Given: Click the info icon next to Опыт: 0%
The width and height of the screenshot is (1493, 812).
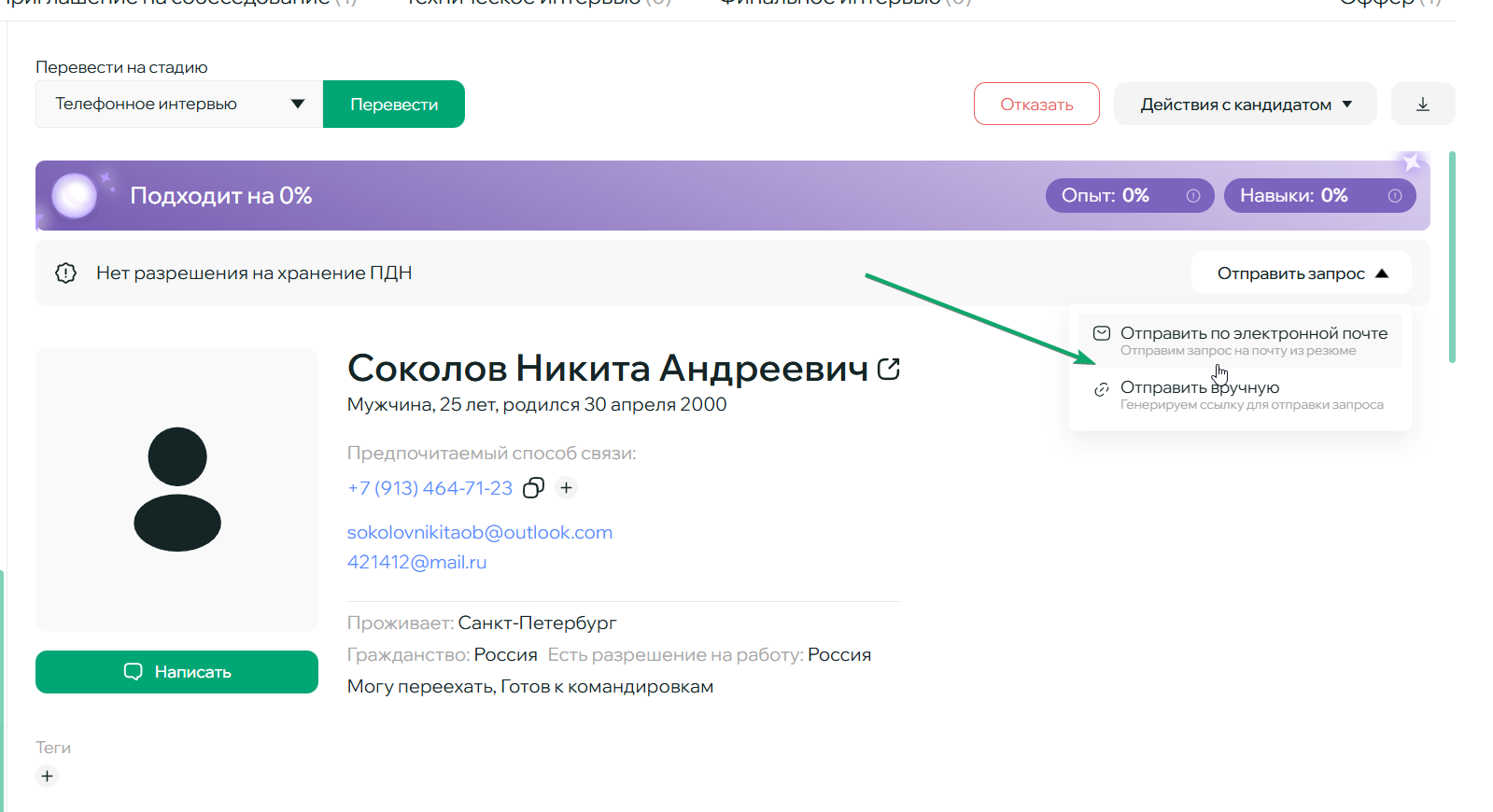Looking at the screenshot, I should click(x=1193, y=196).
